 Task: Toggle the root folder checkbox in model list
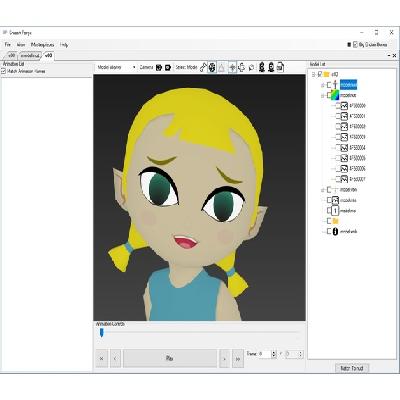pos(320,74)
